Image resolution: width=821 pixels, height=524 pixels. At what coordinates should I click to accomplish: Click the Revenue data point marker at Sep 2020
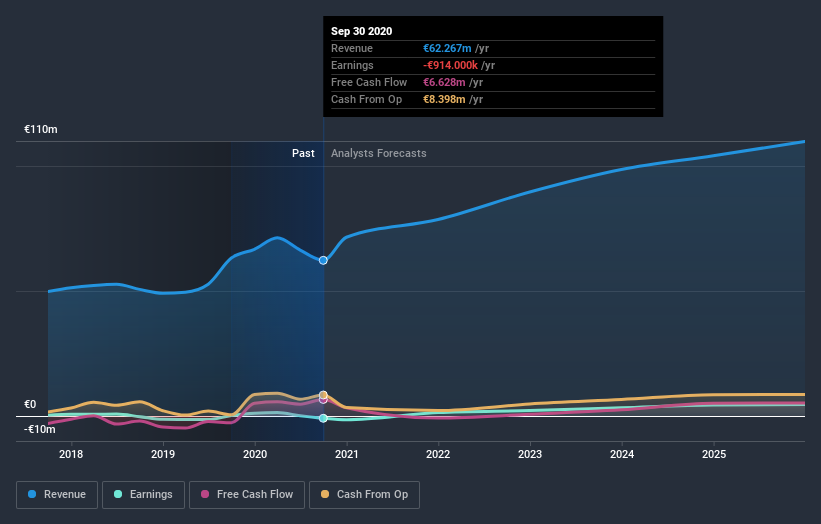[323, 260]
